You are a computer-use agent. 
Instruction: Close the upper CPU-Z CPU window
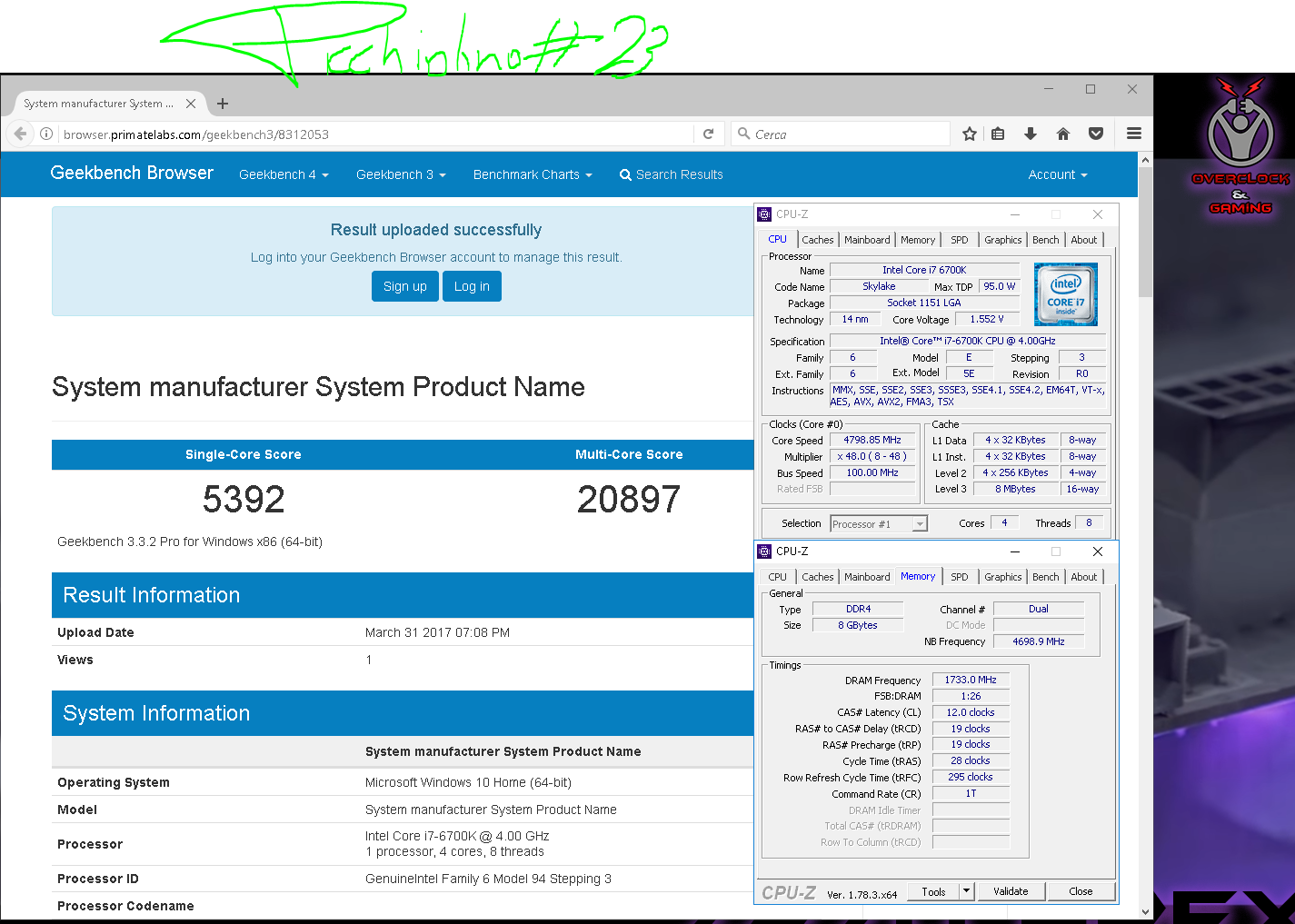[1098, 214]
